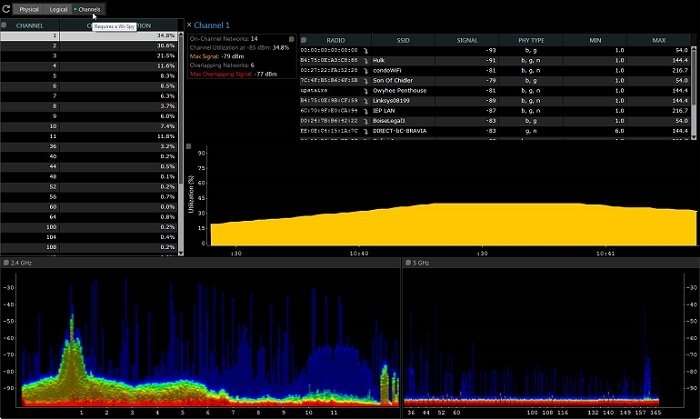700x419 pixels.
Task: Switch to the Logical view tab
Action: pos(58,9)
